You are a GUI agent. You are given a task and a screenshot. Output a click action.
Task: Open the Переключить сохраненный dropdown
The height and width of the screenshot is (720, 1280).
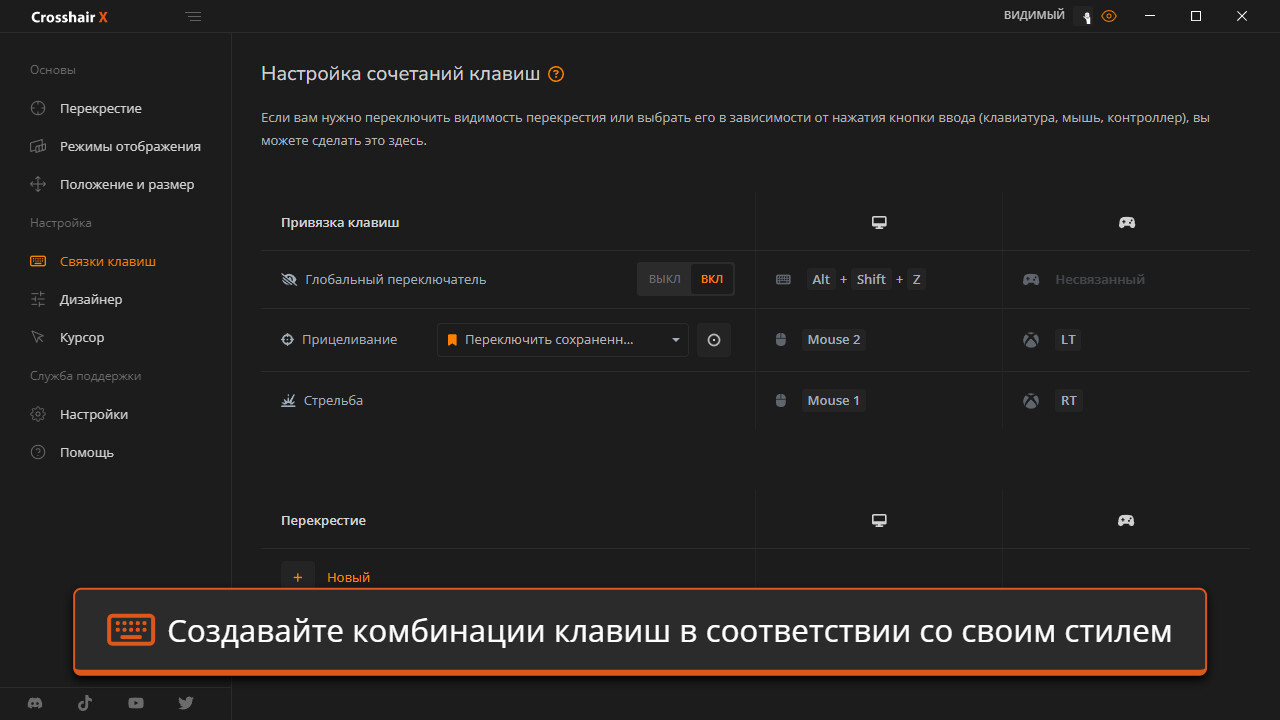562,339
